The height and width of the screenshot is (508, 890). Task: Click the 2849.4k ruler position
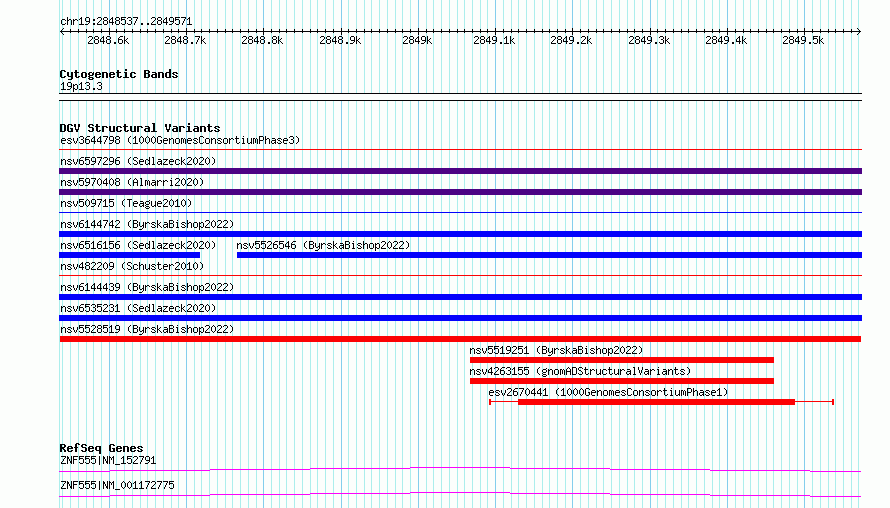[x=726, y=40]
